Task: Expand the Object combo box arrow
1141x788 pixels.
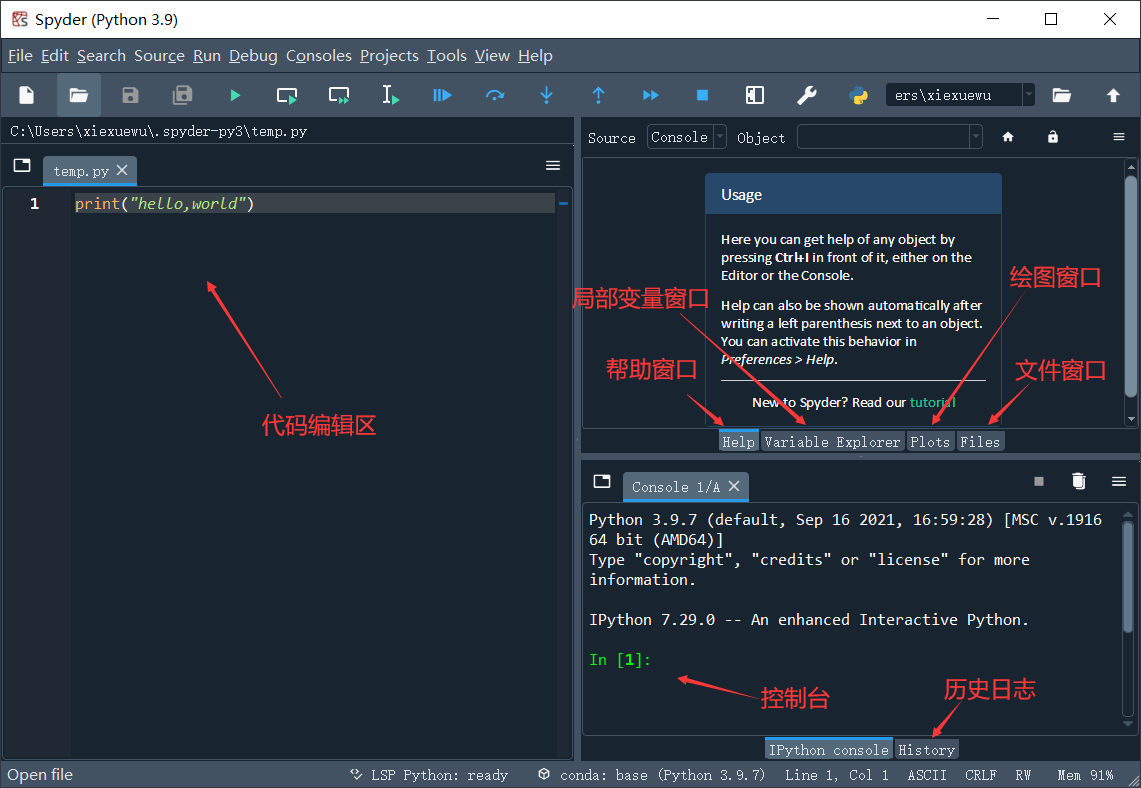Action: click(976, 137)
